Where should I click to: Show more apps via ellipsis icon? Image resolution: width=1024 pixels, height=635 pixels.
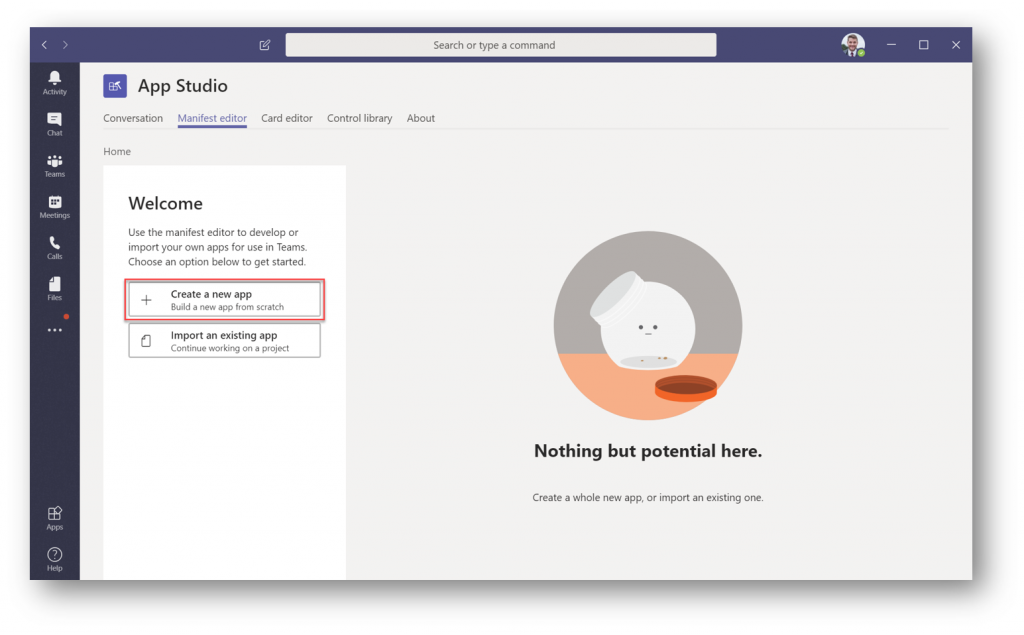(x=55, y=330)
